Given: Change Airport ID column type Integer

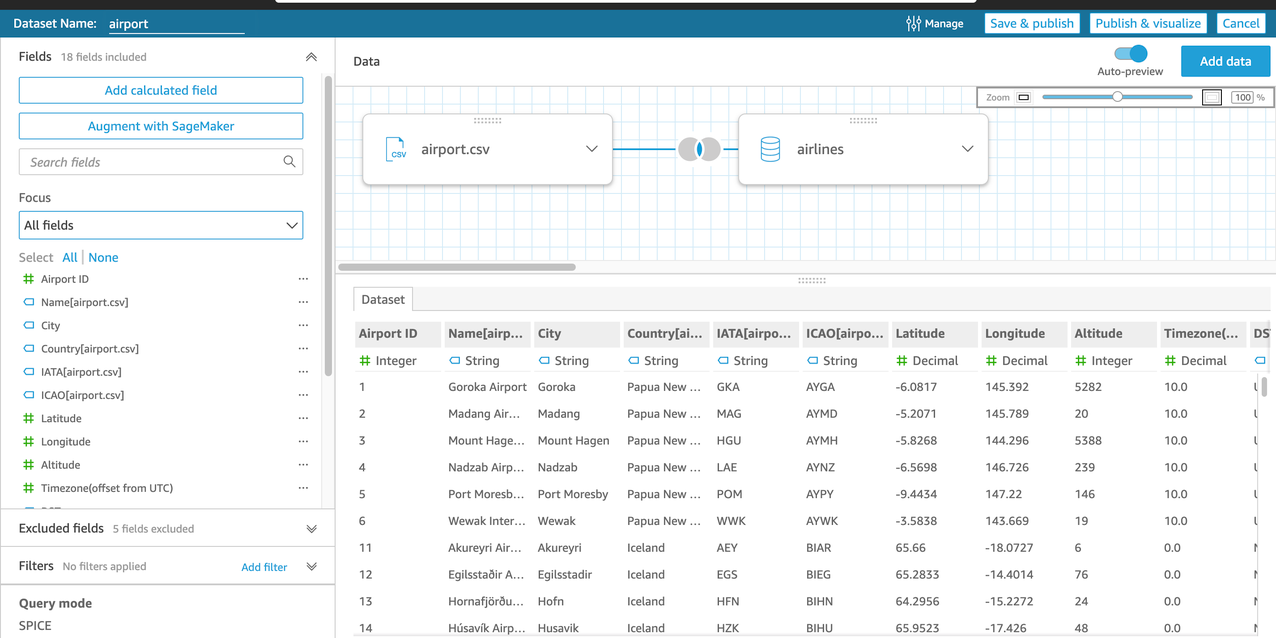Looking at the screenshot, I should point(388,360).
